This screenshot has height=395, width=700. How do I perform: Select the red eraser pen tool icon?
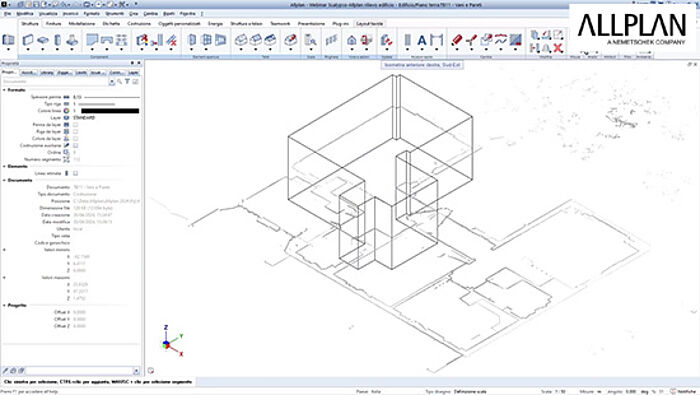coord(456,40)
